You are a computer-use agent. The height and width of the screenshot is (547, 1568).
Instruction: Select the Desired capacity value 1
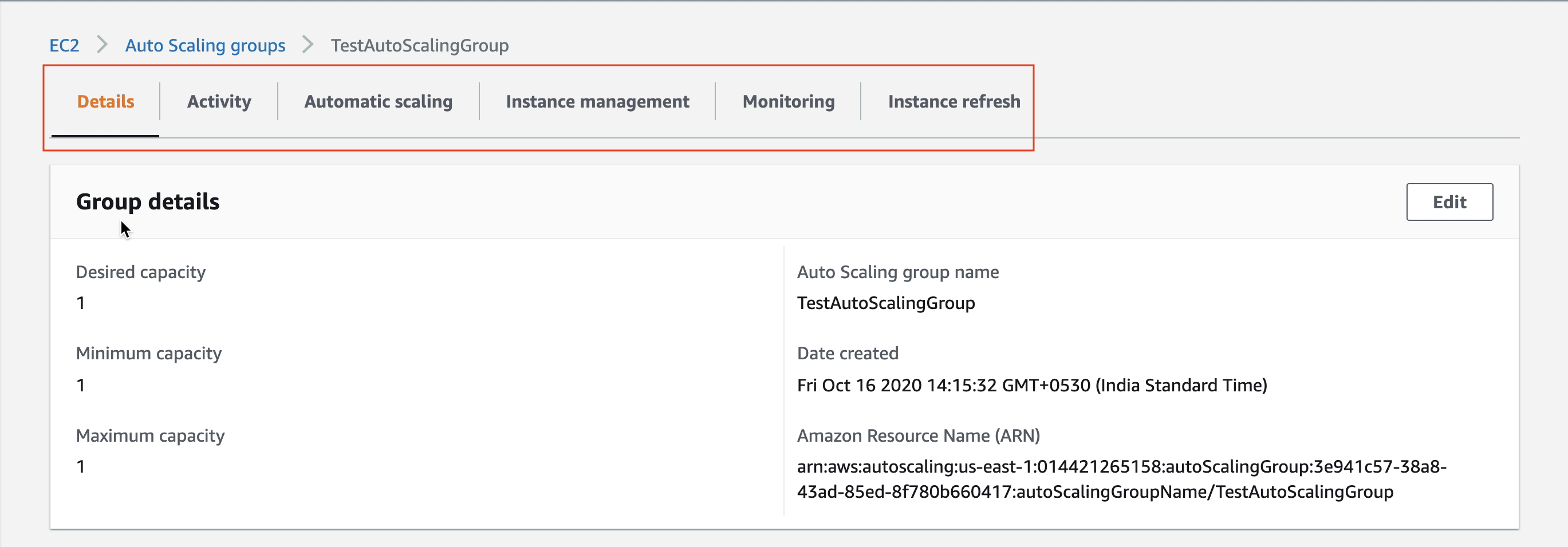(x=80, y=303)
